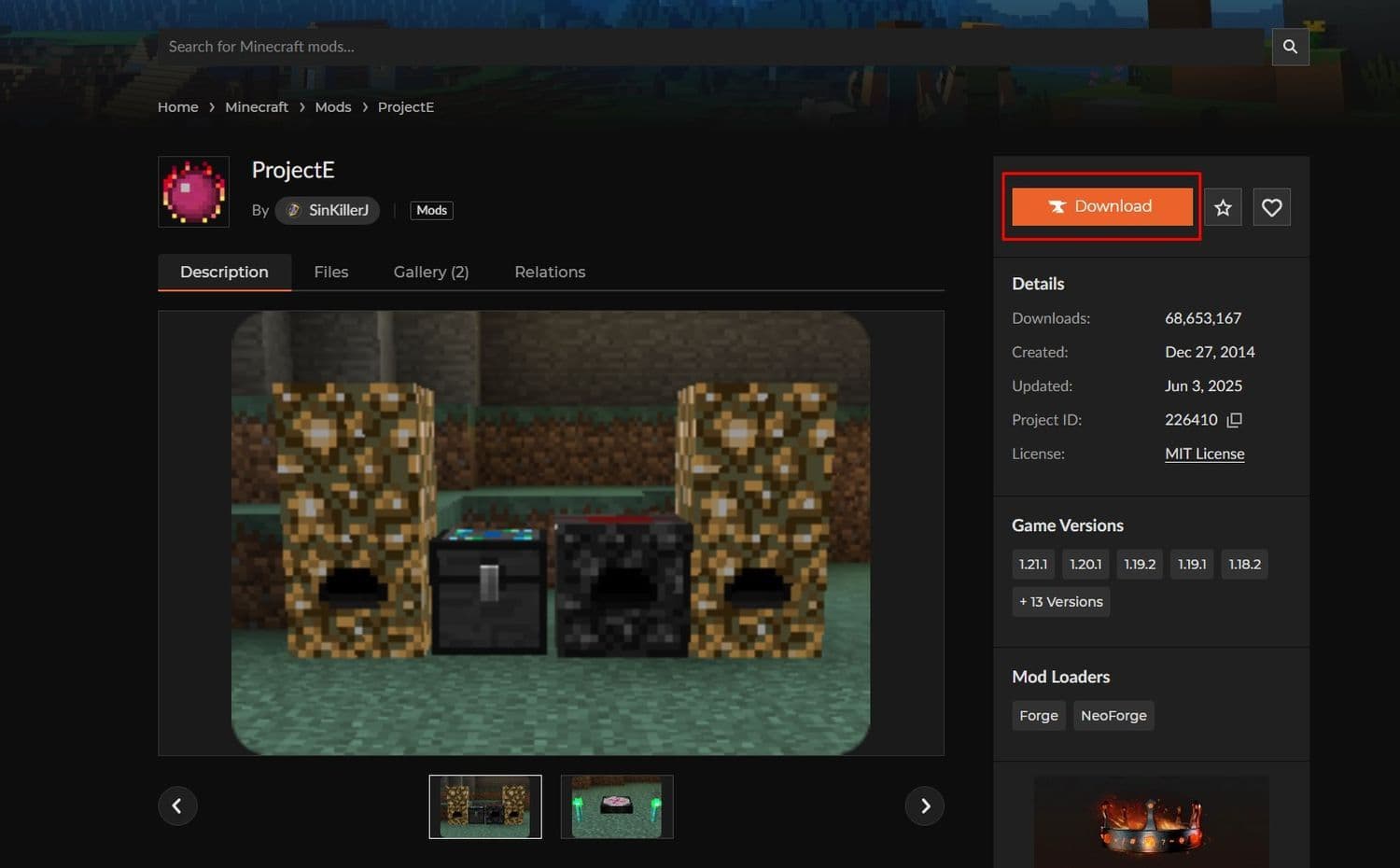Click the ProjectE mod logo image
The height and width of the screenshot is (868, 1400).
coord(193,192)
